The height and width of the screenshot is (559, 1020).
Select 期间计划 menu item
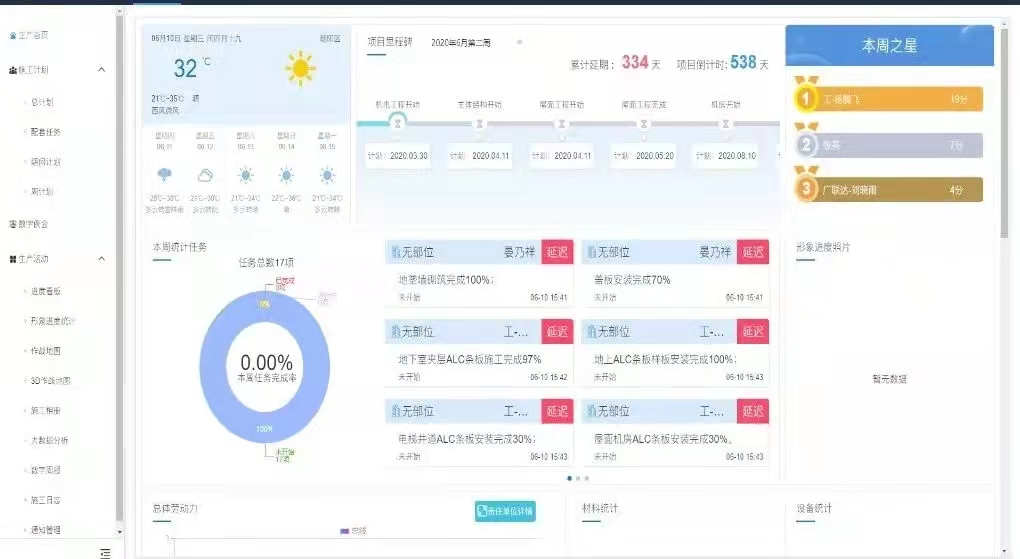pyautogui.click(x=45, y=162)
